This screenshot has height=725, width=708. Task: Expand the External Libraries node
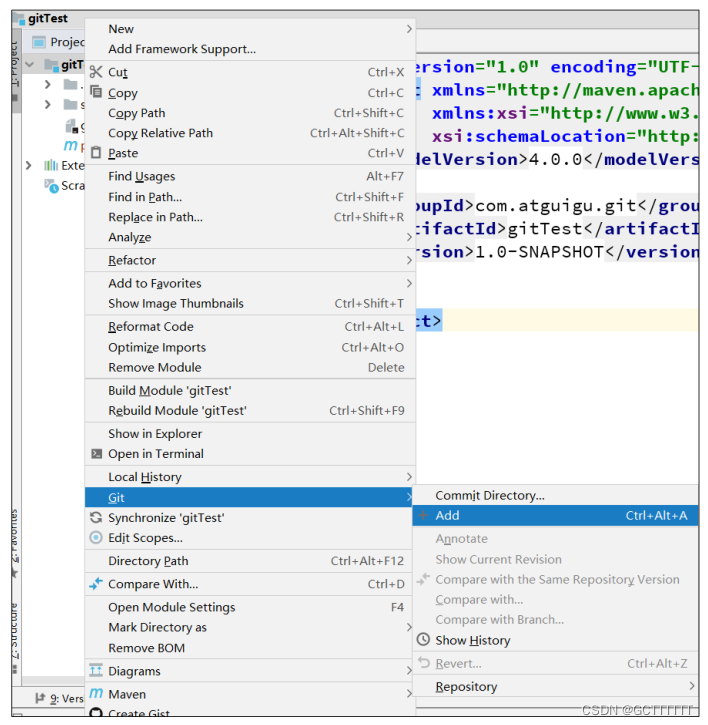(29, 165)
